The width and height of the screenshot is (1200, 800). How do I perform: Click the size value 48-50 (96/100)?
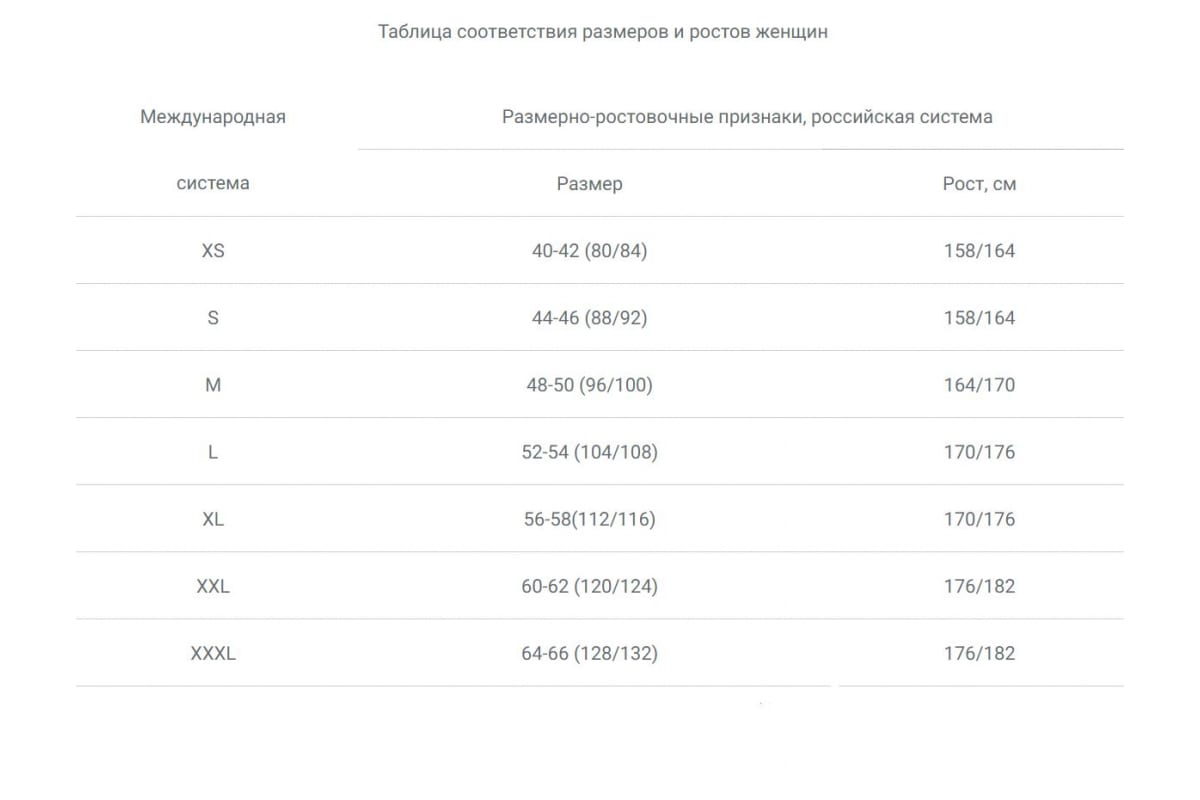tap(589, 385)
